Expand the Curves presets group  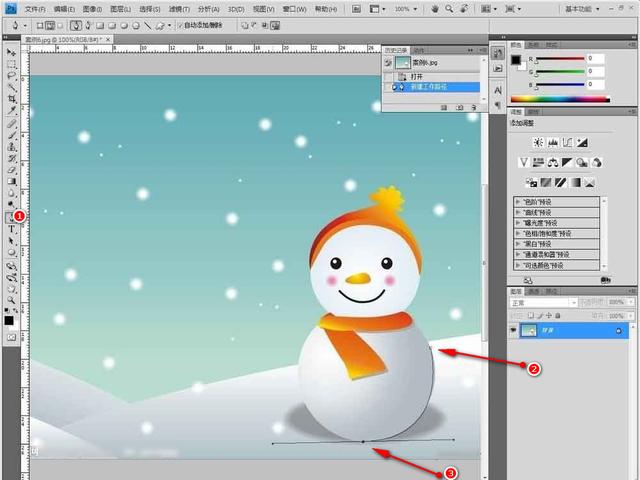519,212
